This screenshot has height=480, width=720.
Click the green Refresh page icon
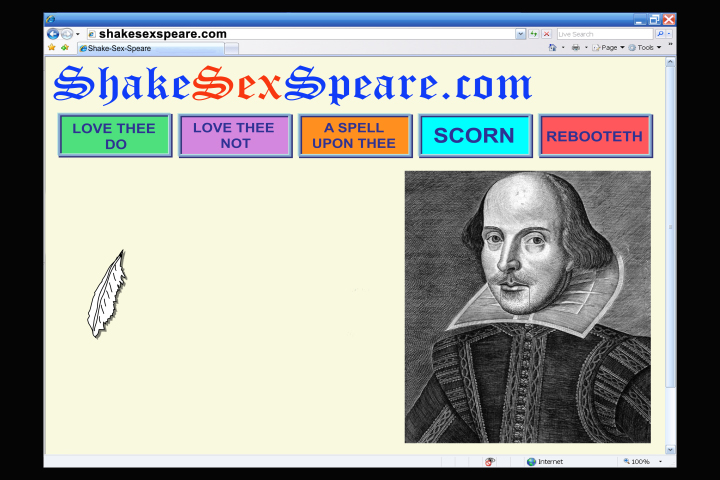click(534, 34)
